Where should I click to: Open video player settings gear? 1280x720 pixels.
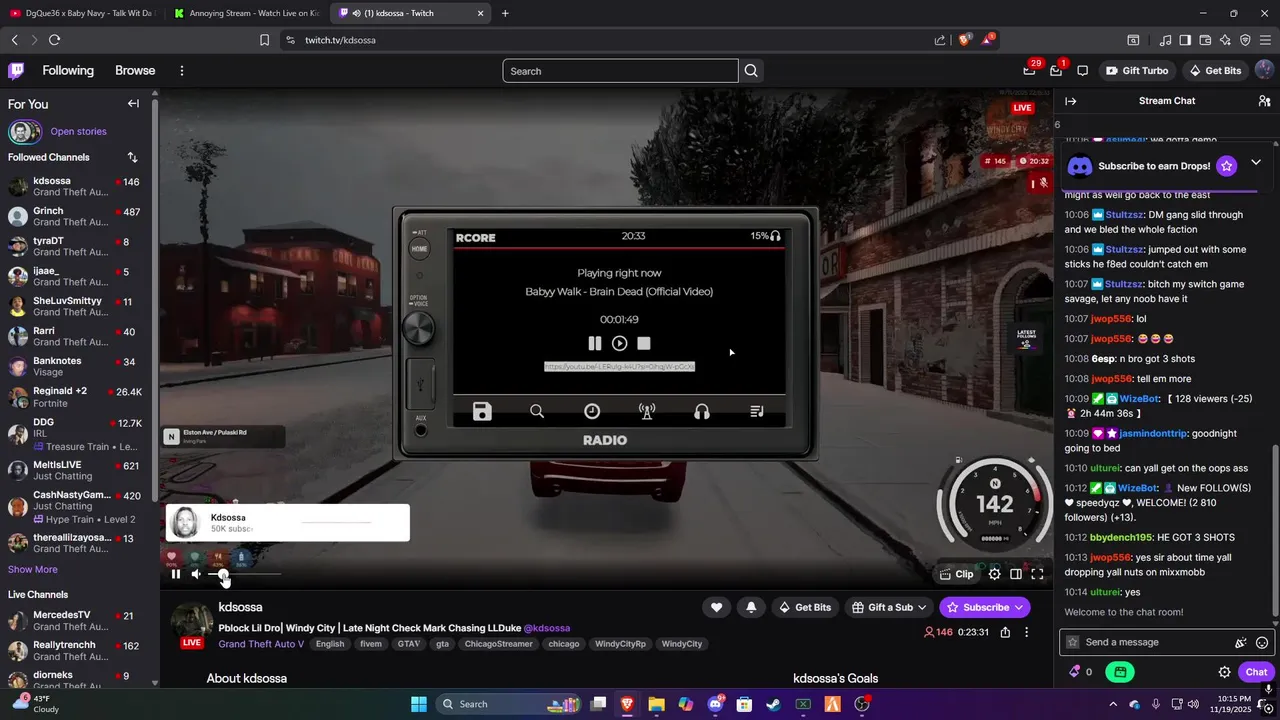994,574
